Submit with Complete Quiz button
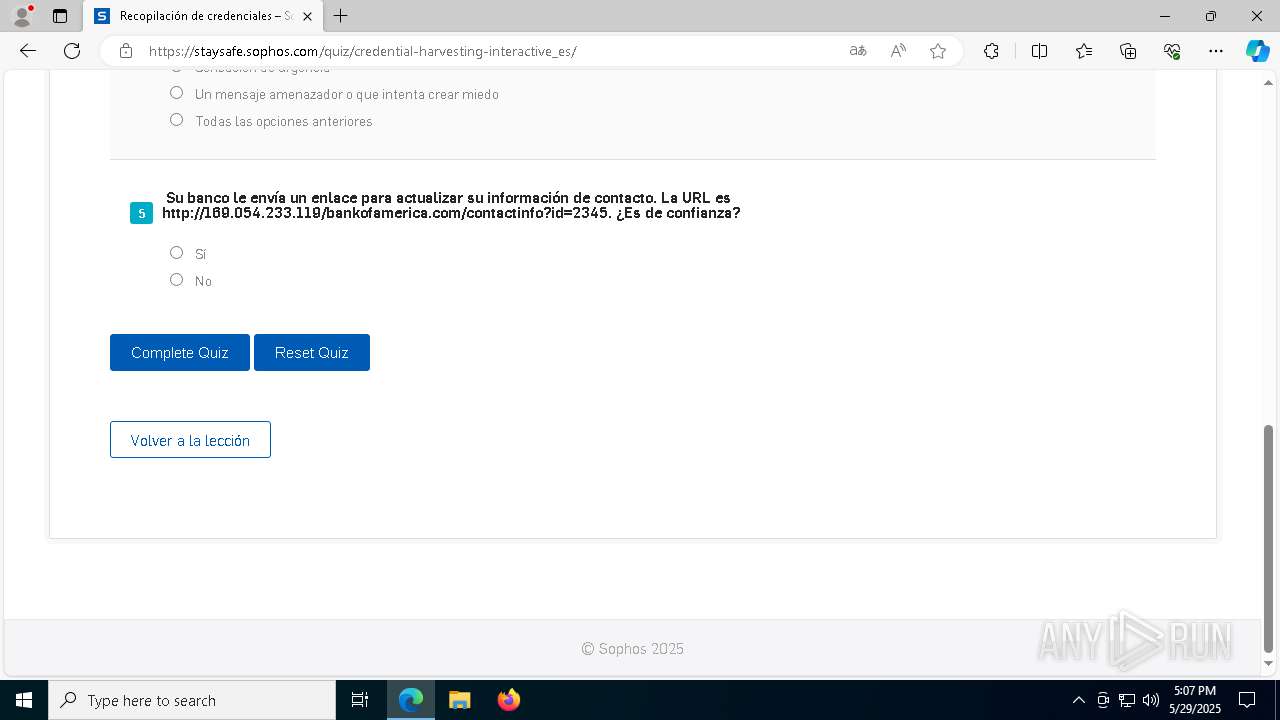Screen dimensions: 1280x720 180,352
